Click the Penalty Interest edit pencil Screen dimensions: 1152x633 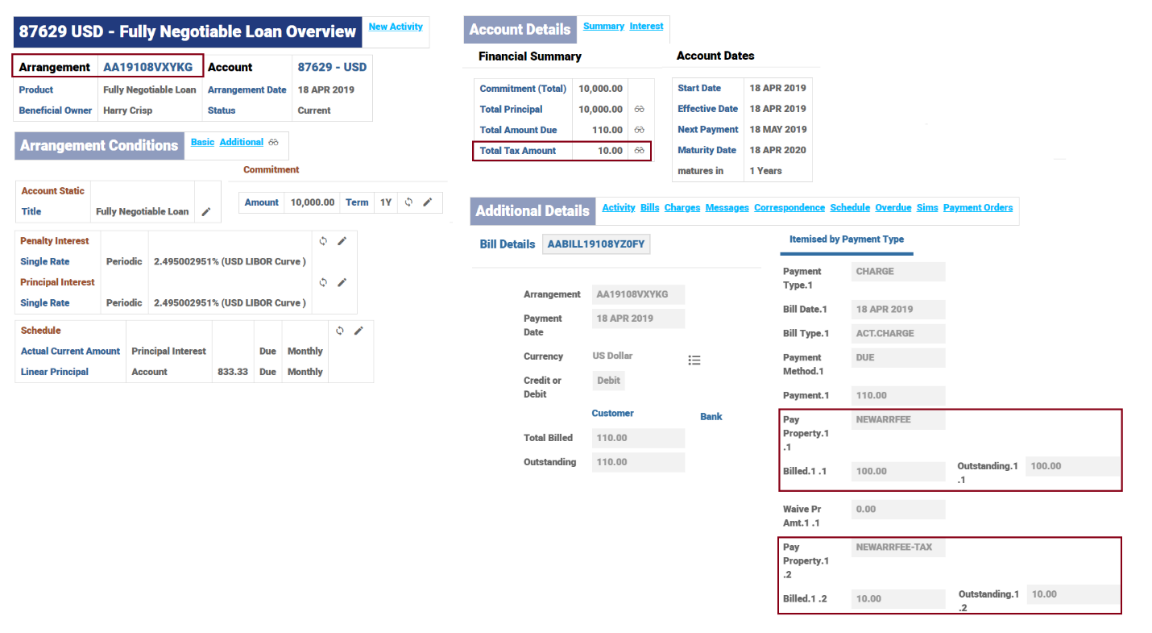[341, 241]
